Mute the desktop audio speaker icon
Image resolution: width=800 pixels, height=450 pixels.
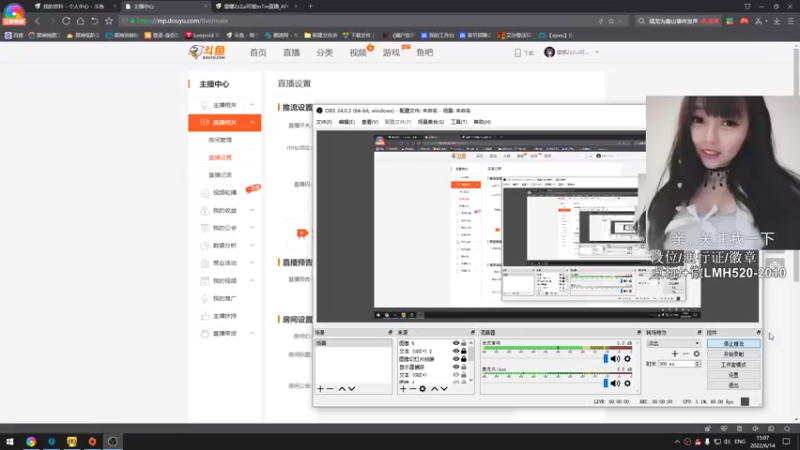(615, 359)
